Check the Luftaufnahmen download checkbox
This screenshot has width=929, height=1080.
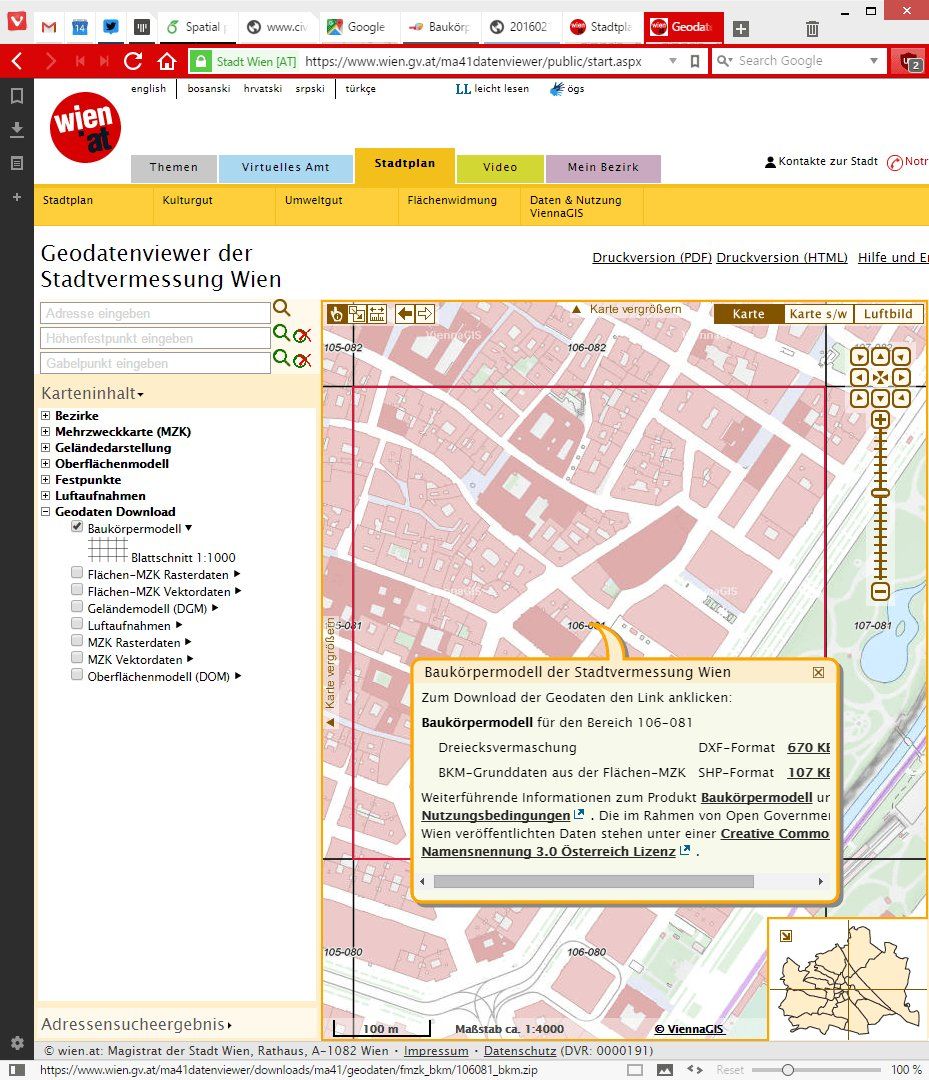(77, 624)
